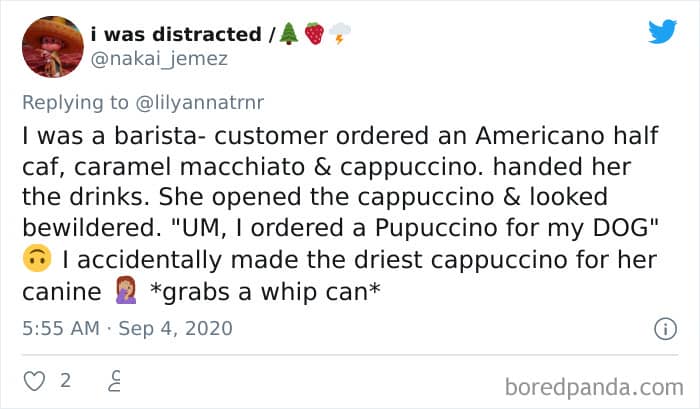Screen dimensions: 700x409
Task: Click the strawberry emoji in display name
Action: click(314, 33)
